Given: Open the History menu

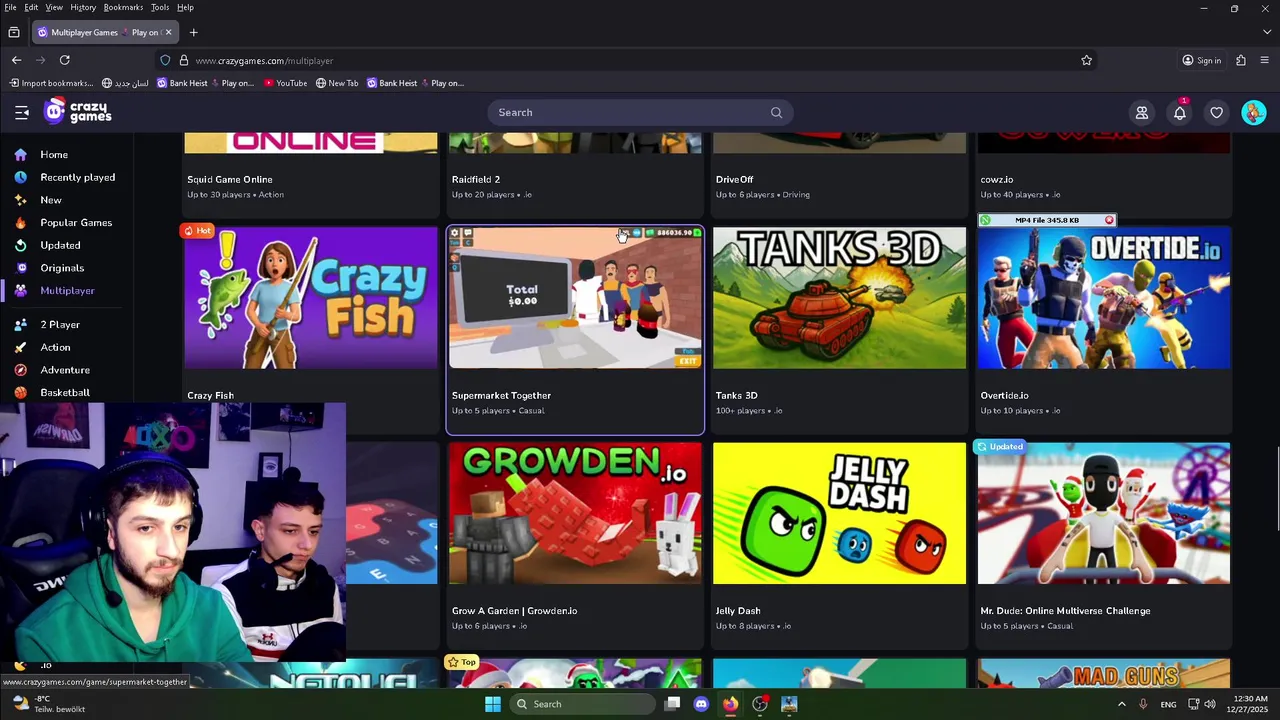Looking at the screenshot, I should [x=83, y=7].
